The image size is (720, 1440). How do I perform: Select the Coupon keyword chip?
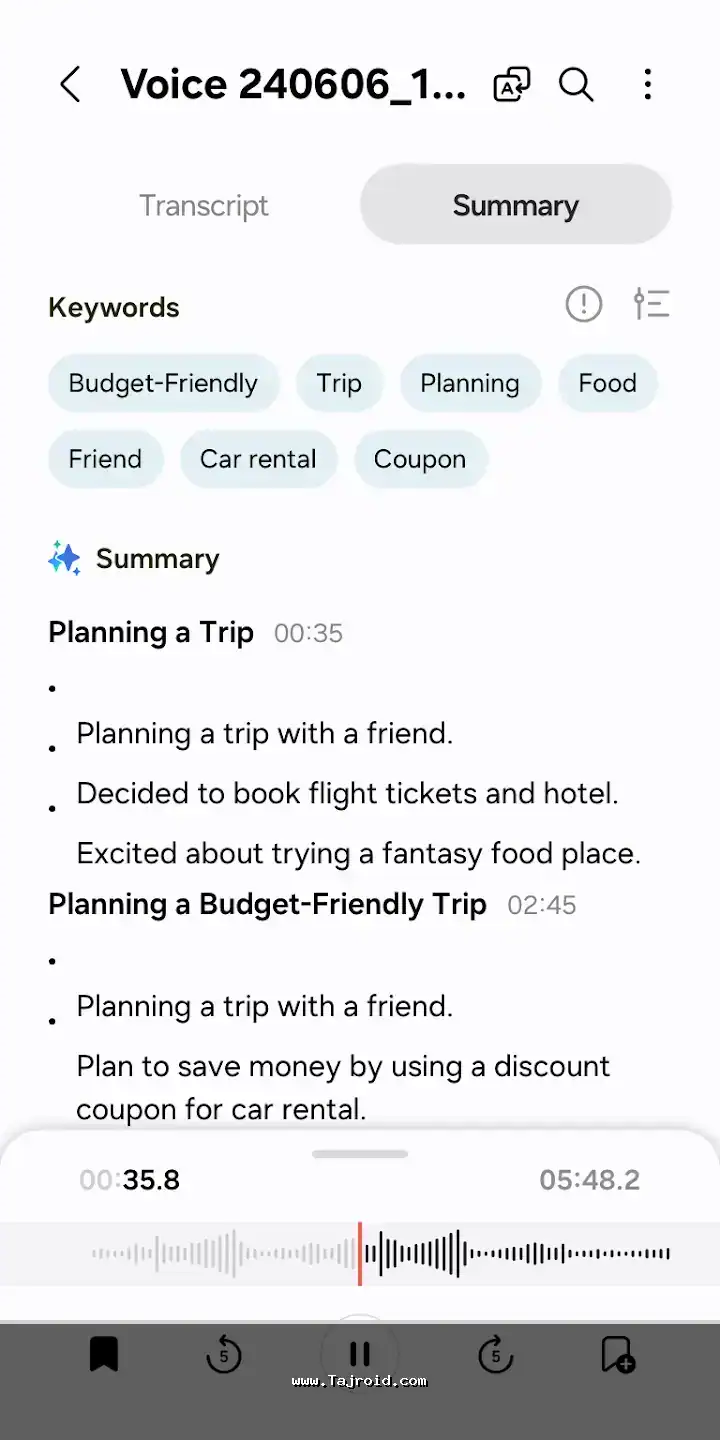click(420, 459)
